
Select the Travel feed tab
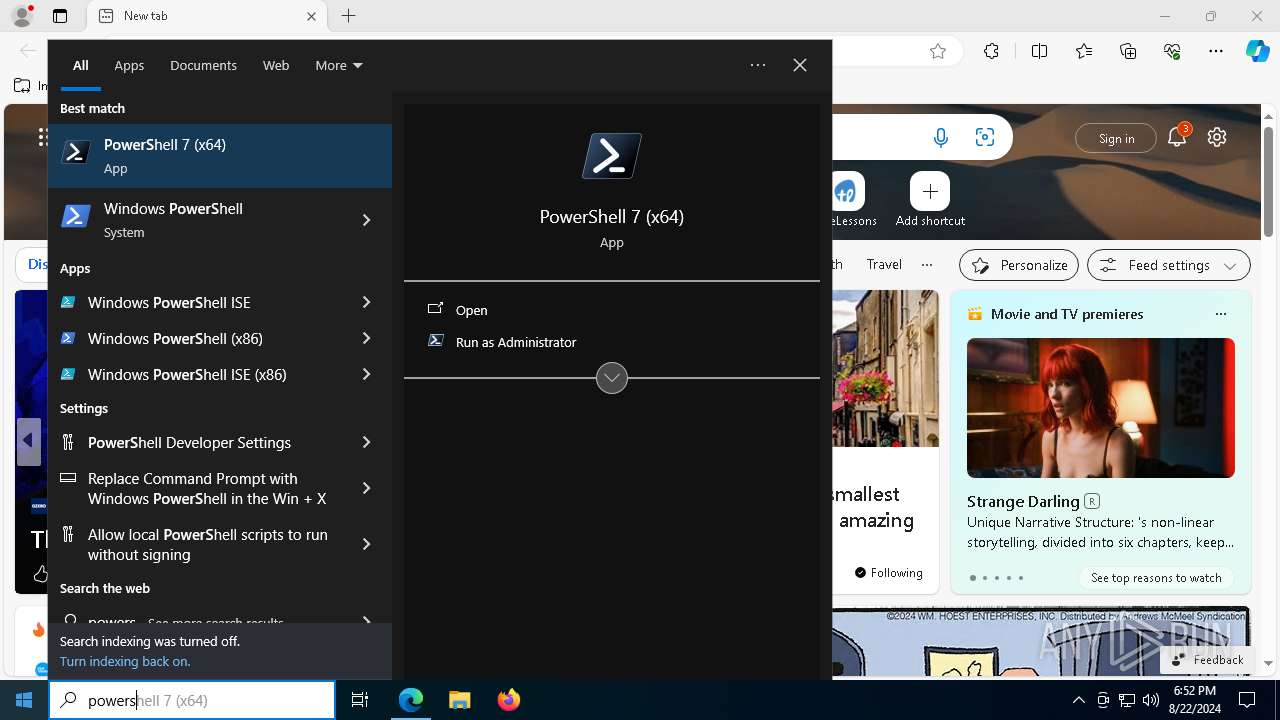point(884,264)
